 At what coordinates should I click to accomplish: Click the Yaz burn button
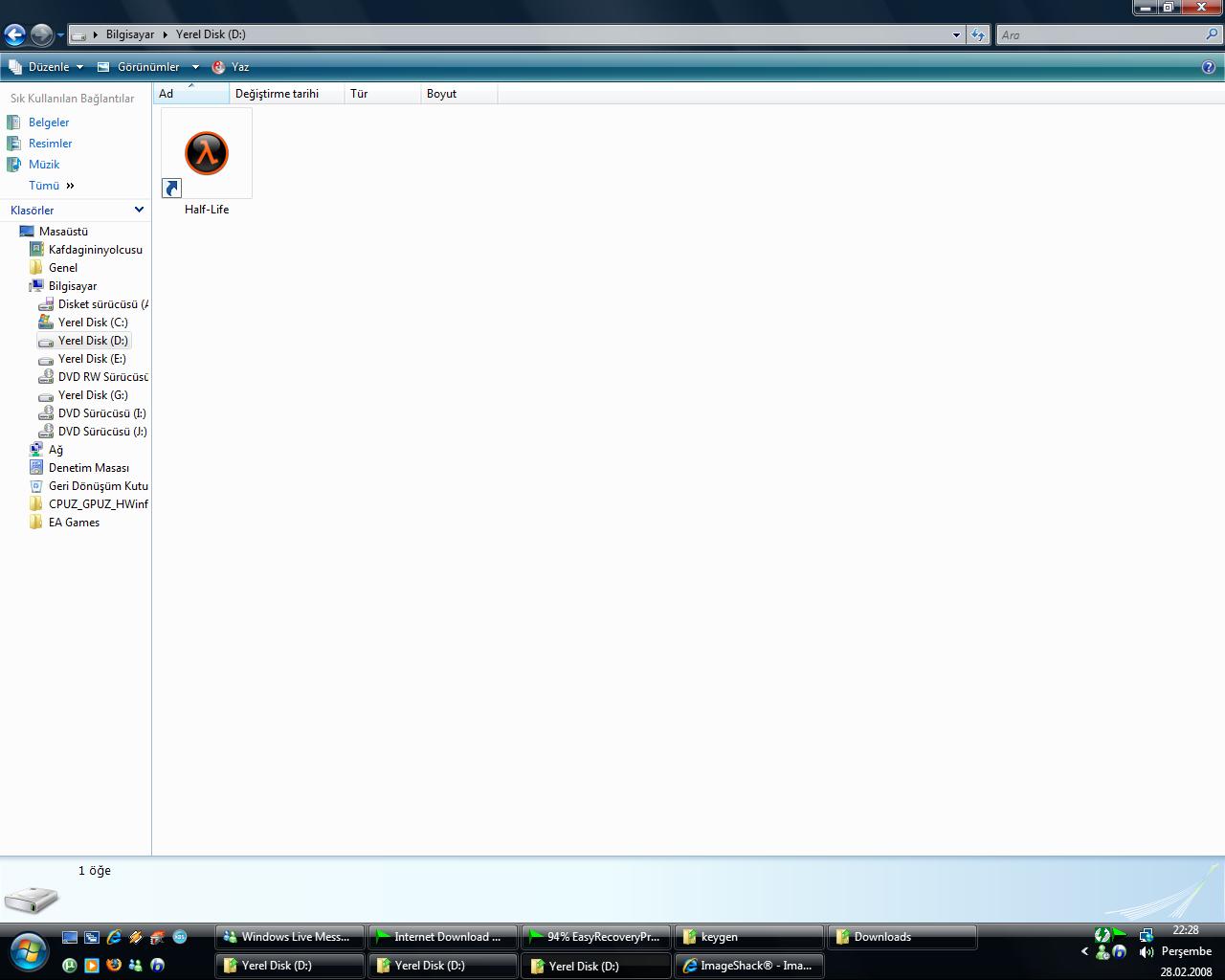pyautogui.click(x=231, y=67)
